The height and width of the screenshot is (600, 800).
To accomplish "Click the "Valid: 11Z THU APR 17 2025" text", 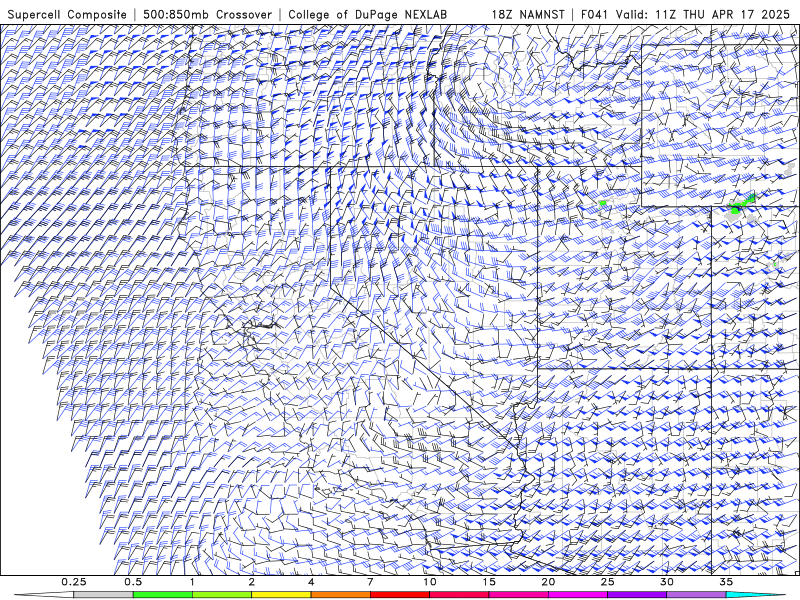I will pyautogui.click(x=703, y=14).
